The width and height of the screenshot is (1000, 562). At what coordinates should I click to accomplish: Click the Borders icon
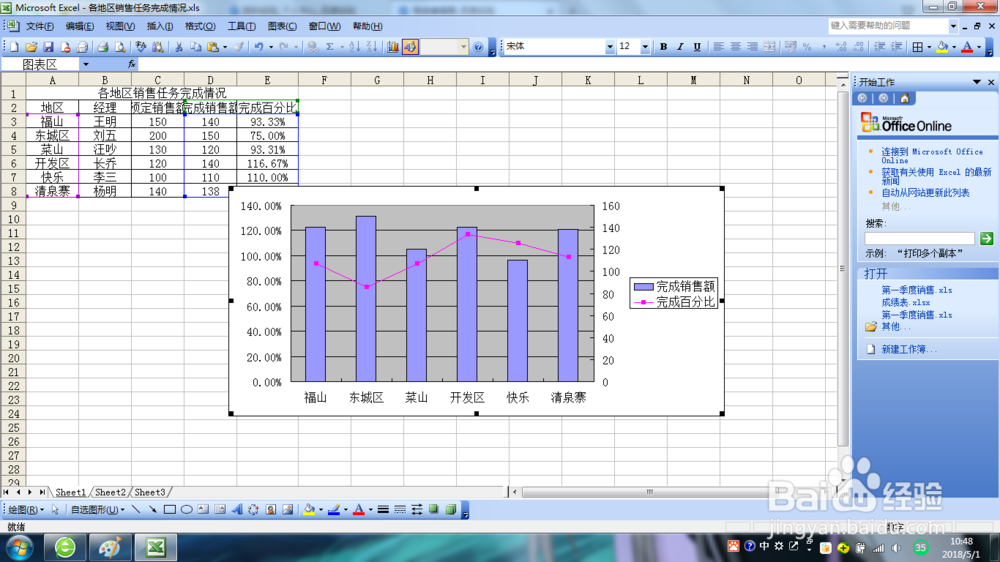click(x=917, y=47)
